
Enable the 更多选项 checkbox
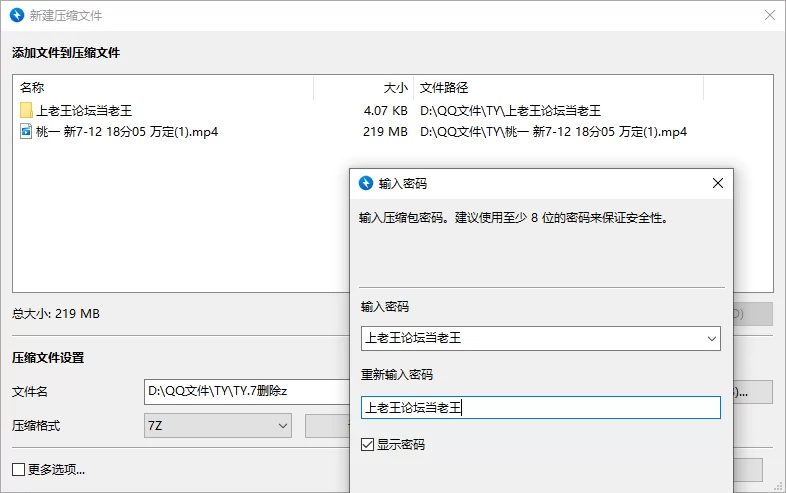pos(19,469)
